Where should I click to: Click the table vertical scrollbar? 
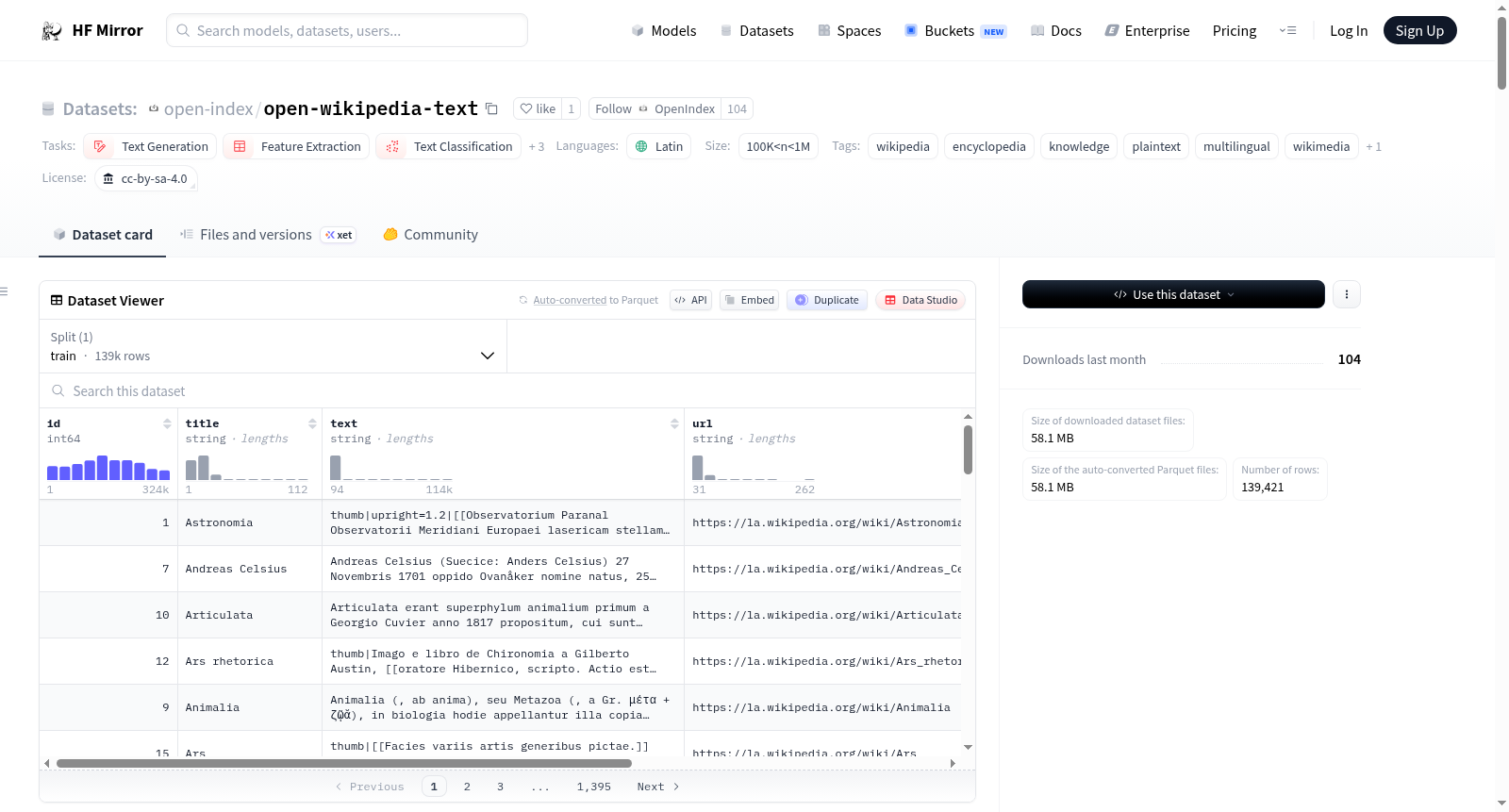coord(968,450)
